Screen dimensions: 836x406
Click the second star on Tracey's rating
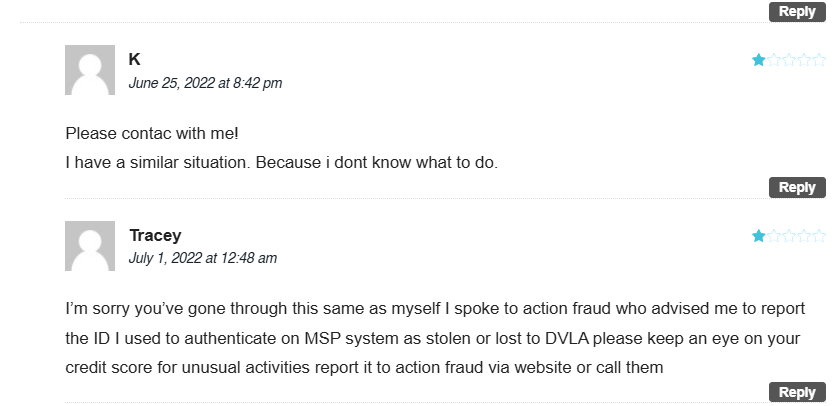[x=774, y=236]
